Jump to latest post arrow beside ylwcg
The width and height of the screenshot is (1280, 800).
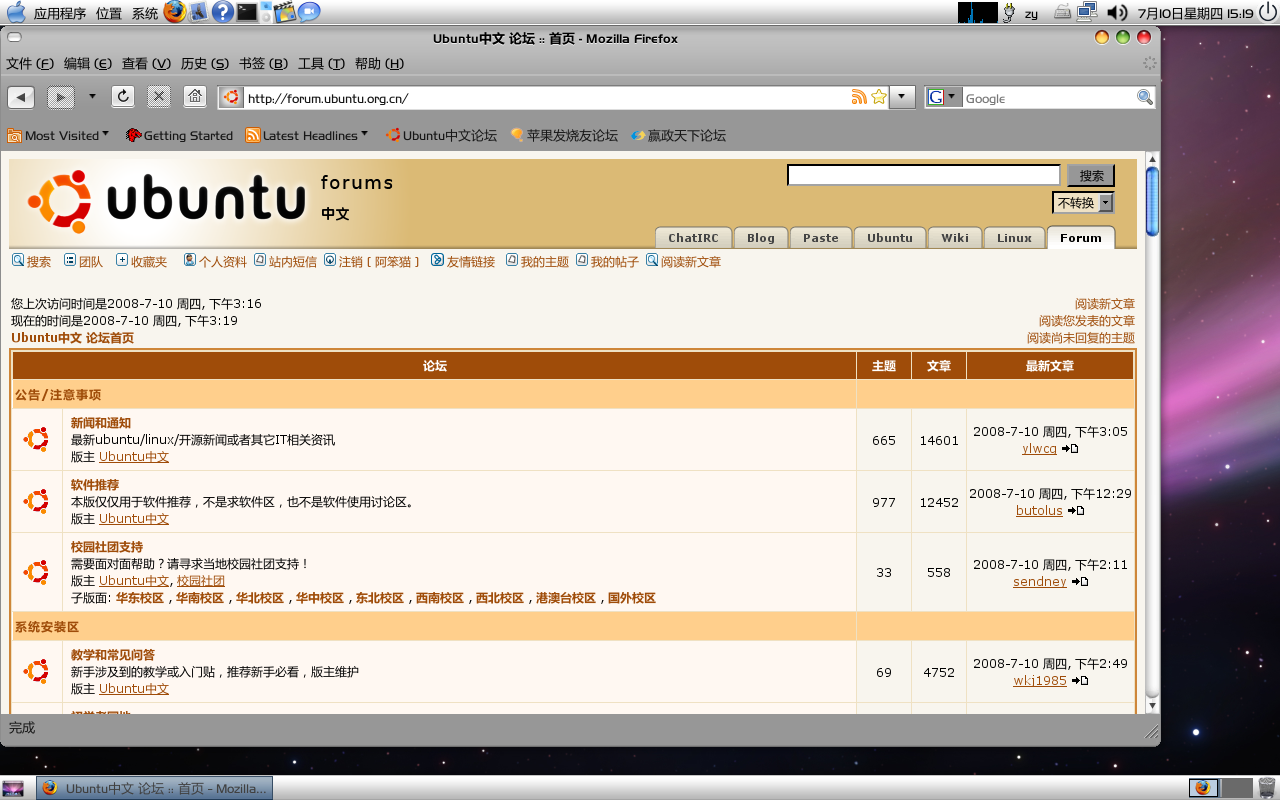[1070, 449]
